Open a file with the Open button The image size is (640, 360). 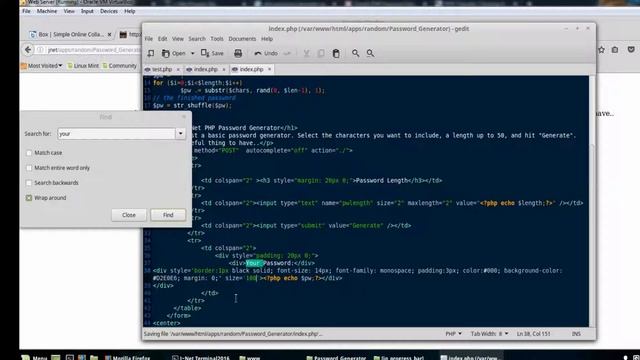173,53
